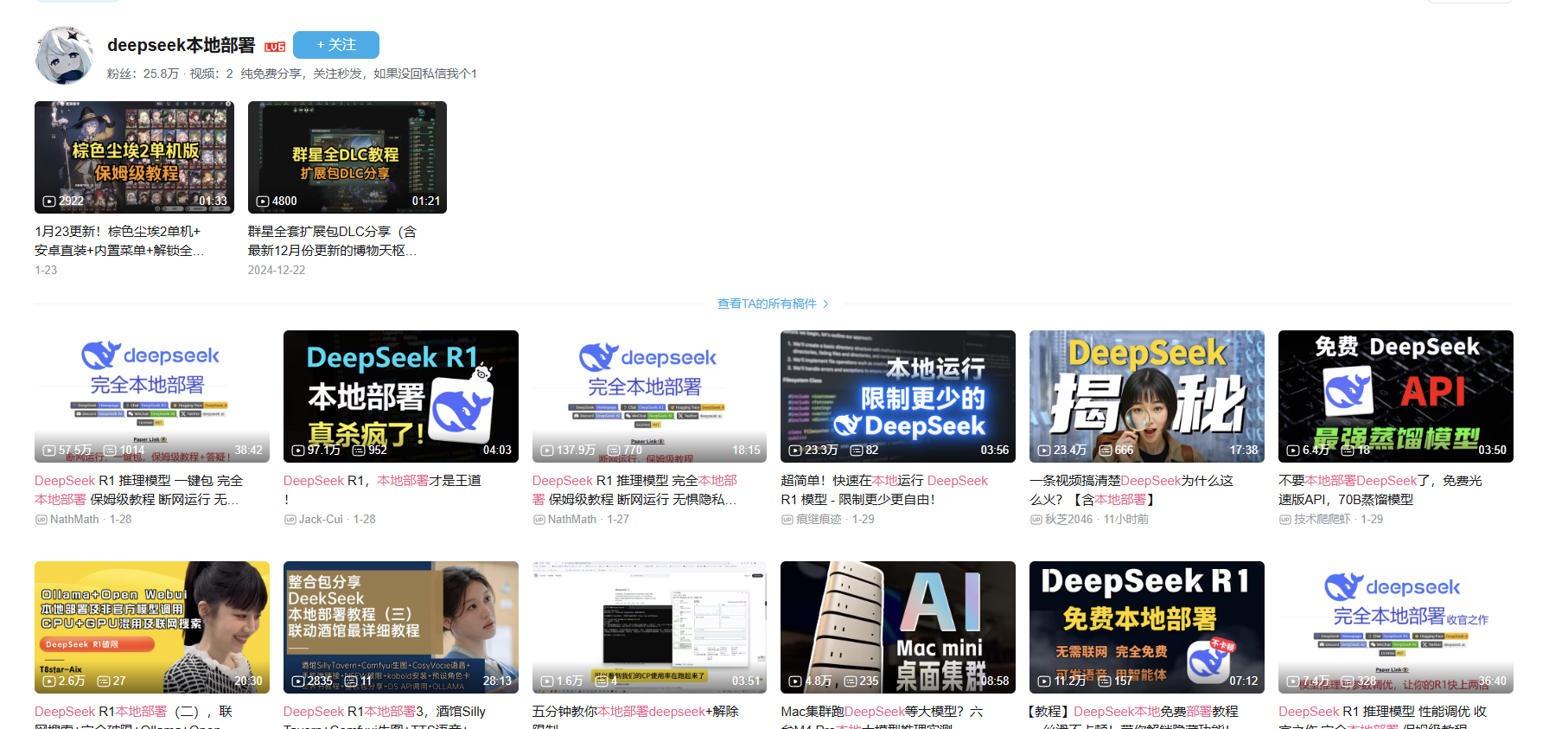Click the '28:13' duration label

[x=497, y=681]
